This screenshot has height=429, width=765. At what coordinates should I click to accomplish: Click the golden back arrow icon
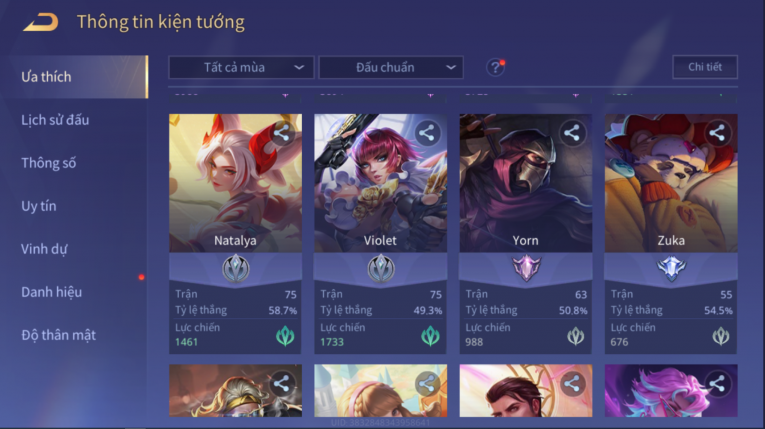(x=41, y=22)
